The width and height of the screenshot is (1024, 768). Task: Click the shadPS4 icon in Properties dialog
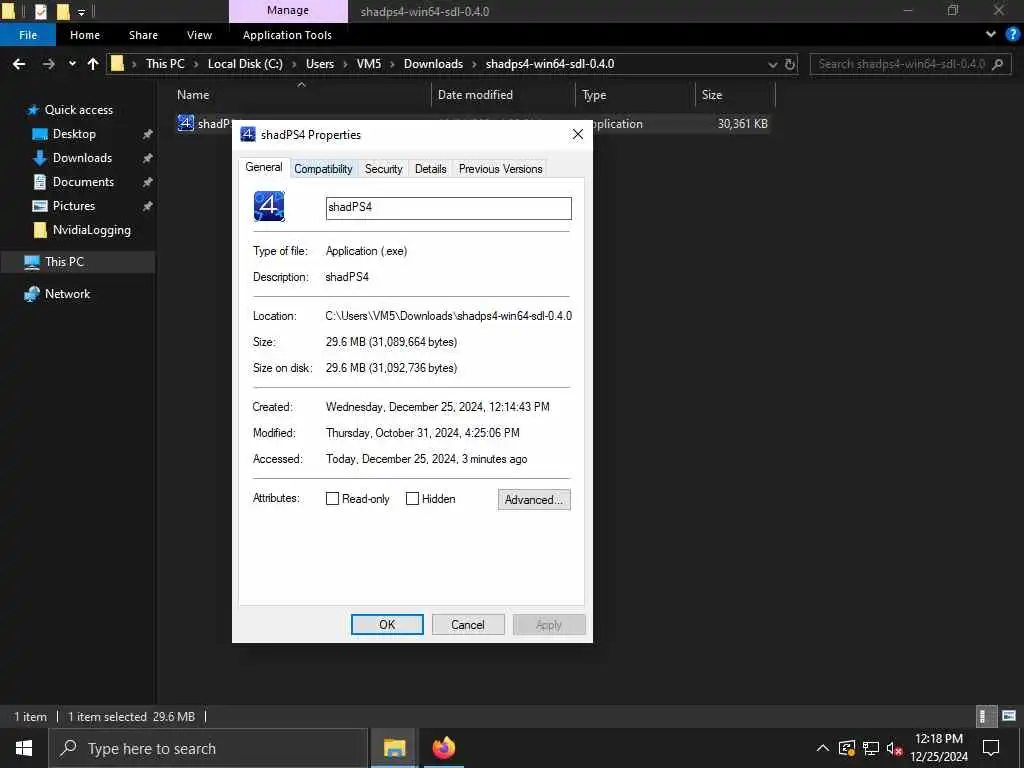pyautogui.click(x=269, y=206)
